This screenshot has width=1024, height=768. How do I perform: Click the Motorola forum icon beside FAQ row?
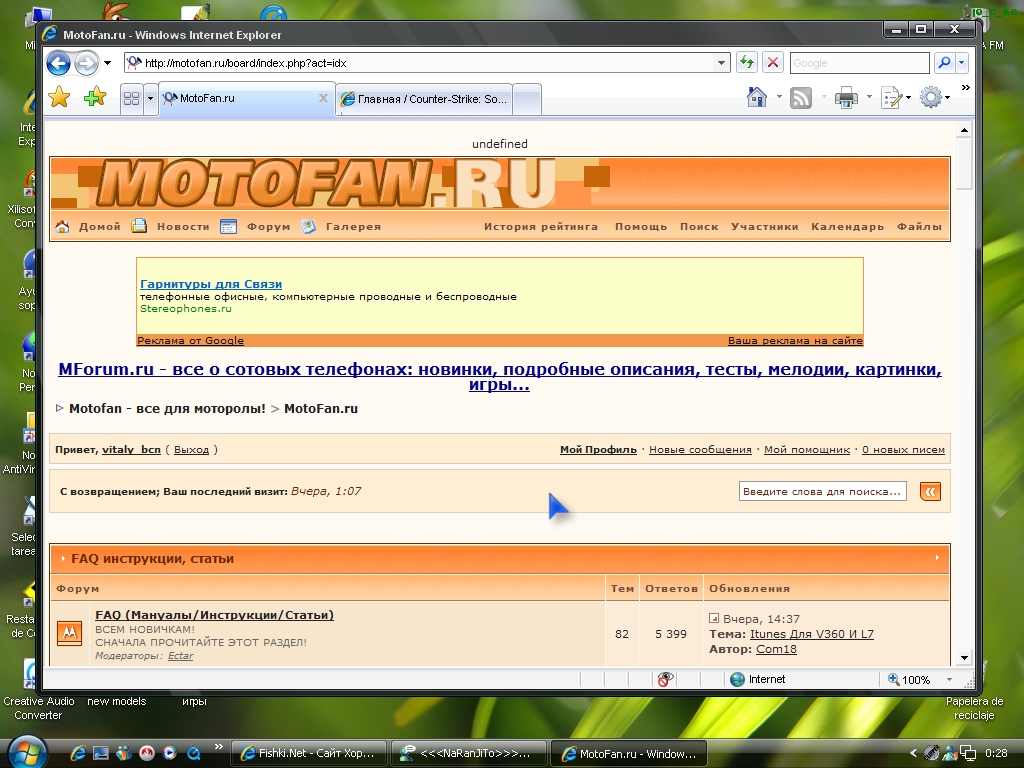pyautogui.click(x=69, y=633)
